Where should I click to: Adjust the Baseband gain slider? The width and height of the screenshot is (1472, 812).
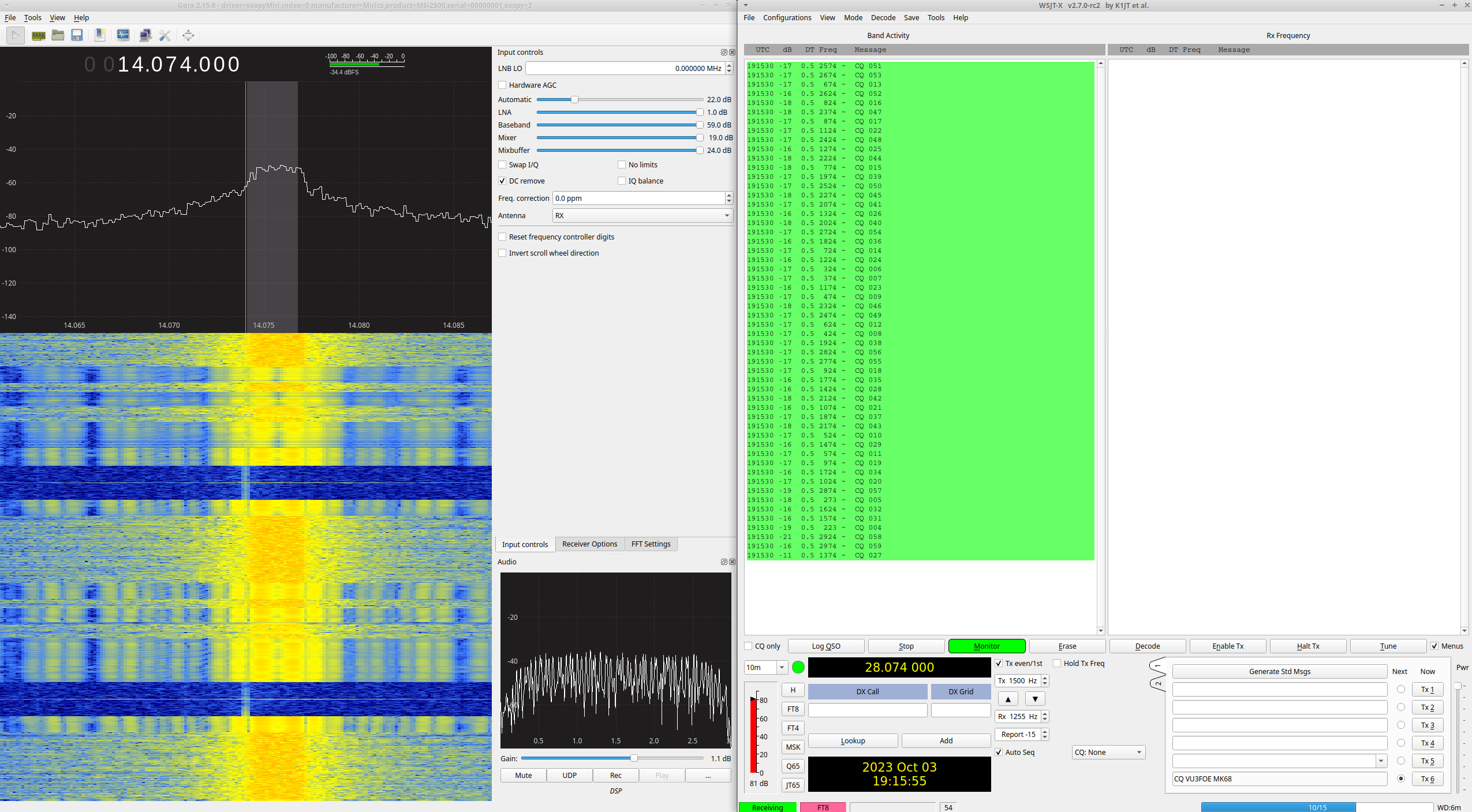click(x=700, y=125)
